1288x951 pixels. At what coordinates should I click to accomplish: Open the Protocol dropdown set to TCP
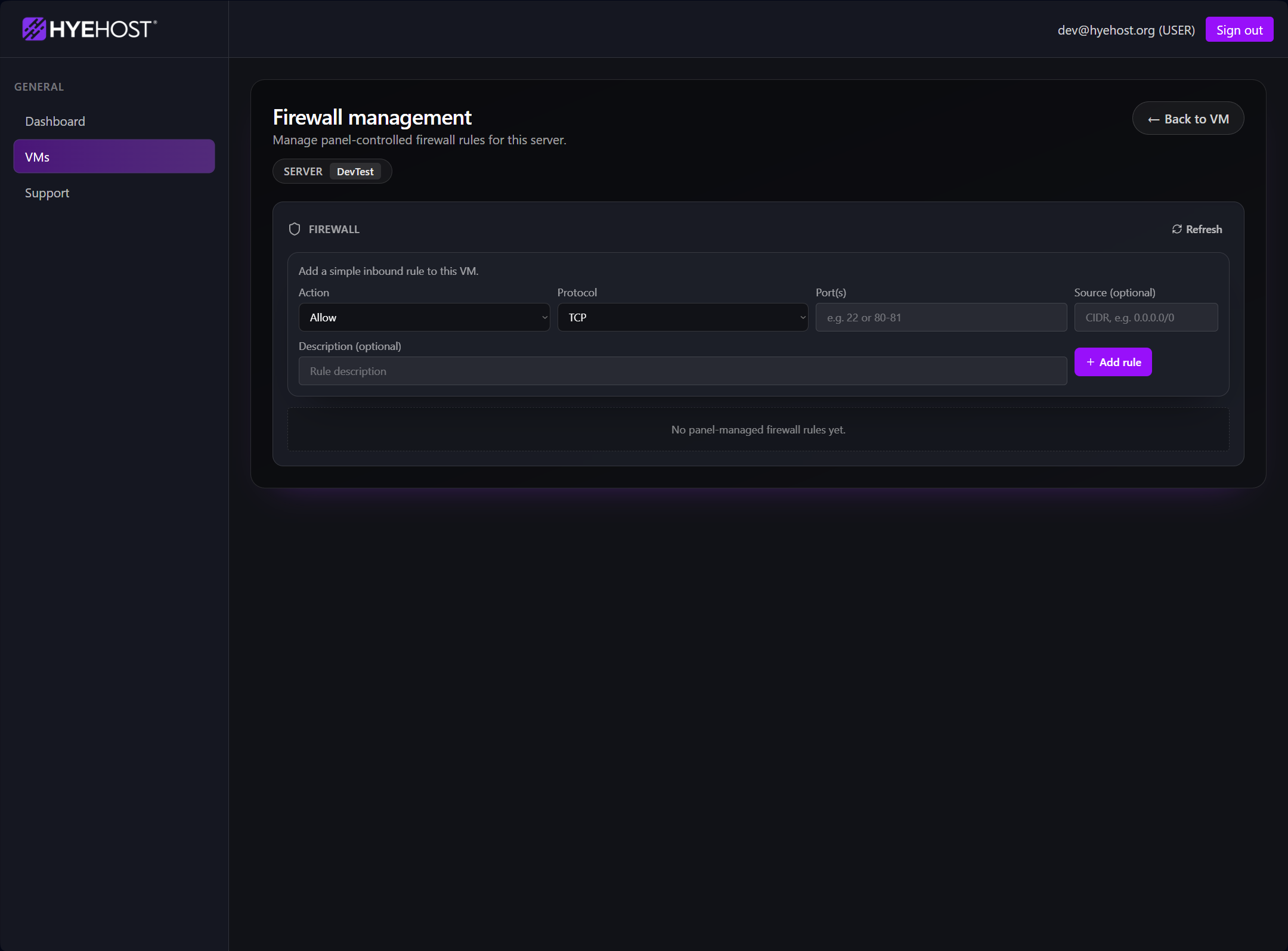click(682, 317)
